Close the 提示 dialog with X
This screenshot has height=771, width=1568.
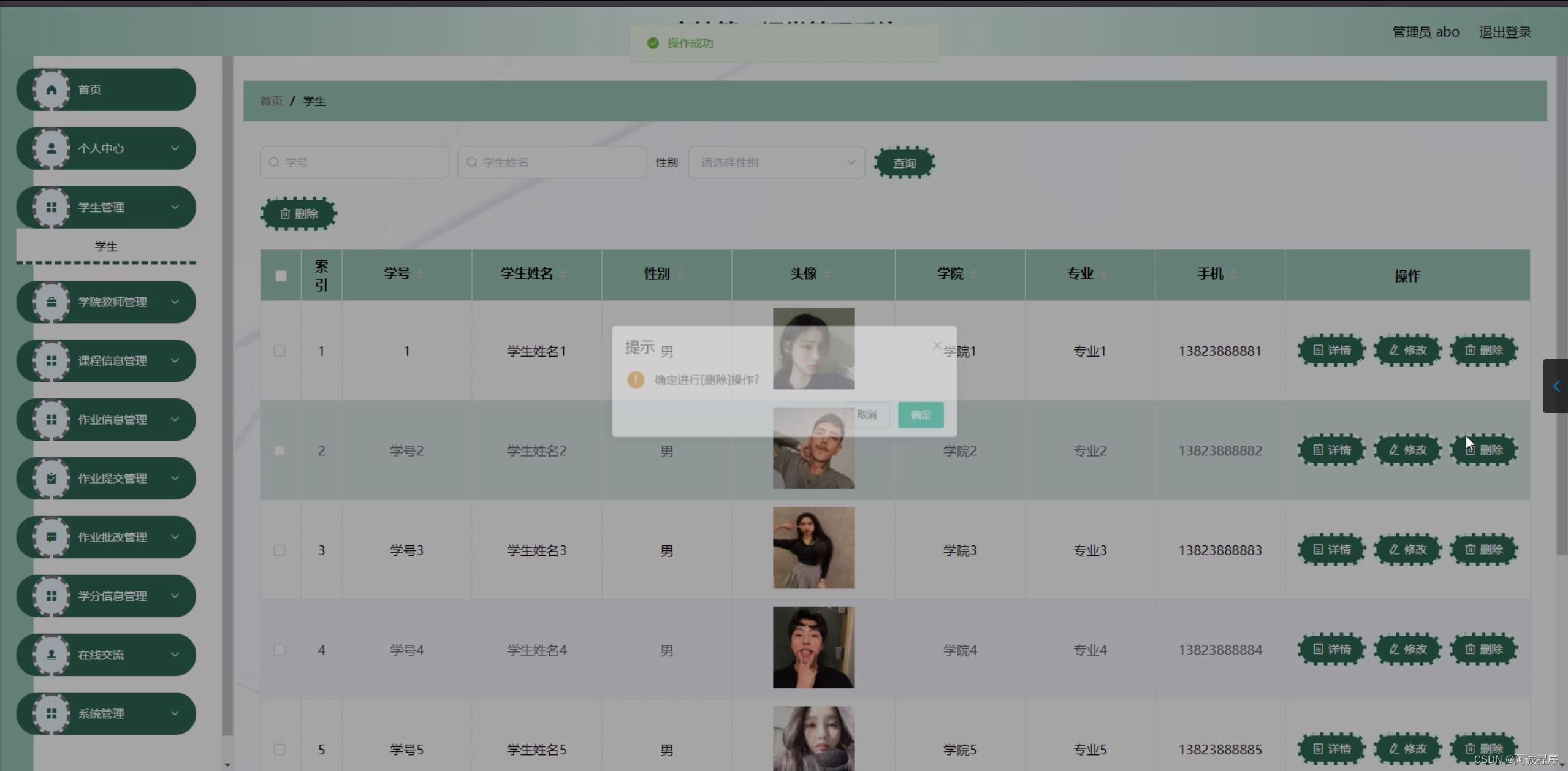937,346
